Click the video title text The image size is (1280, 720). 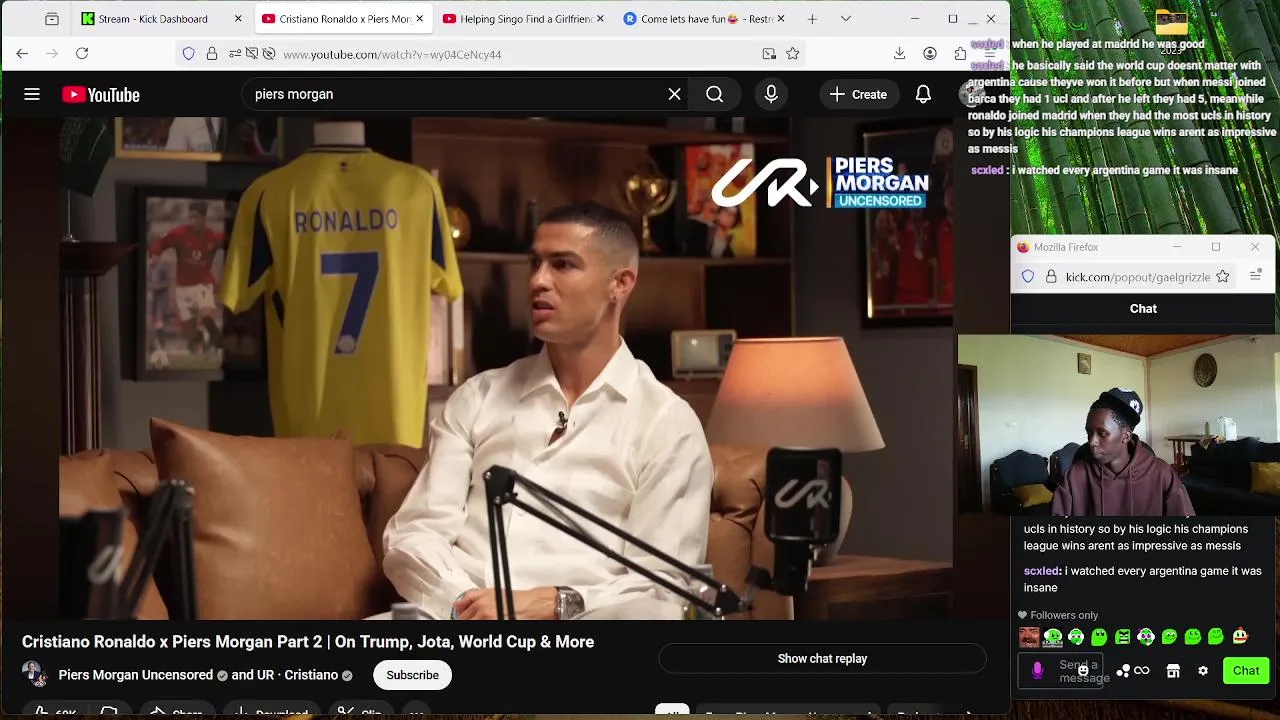tap(308, 642)
